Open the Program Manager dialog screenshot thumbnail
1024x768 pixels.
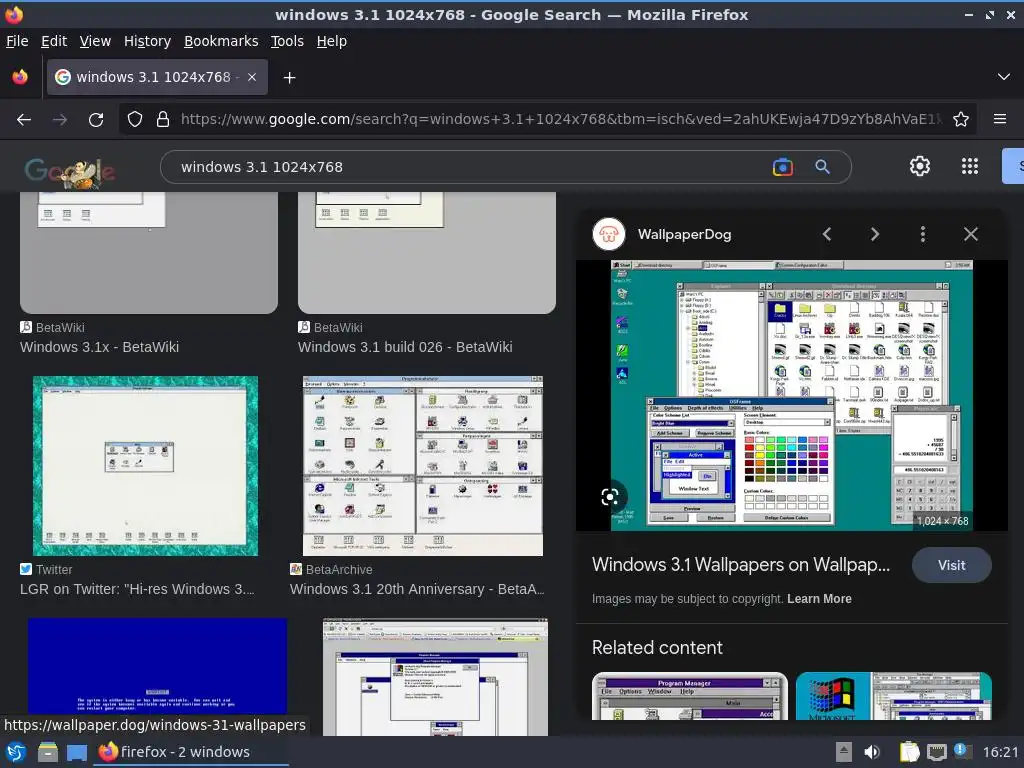(x=435, y=677)
